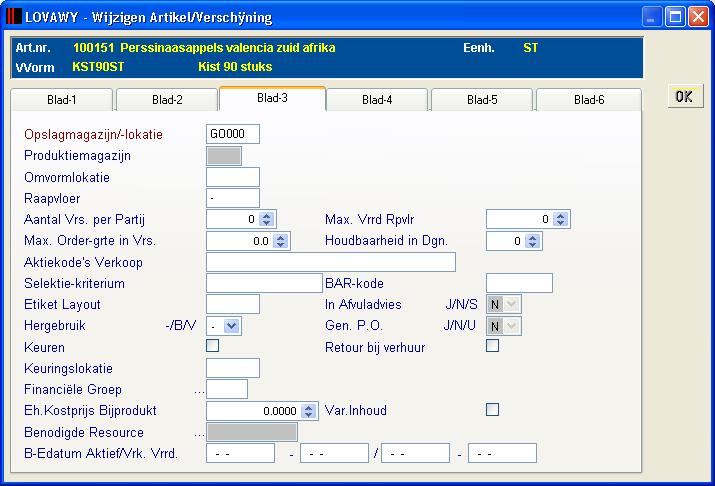
Task: Go to the Blad-5 tab
Action: coord(482,100)
